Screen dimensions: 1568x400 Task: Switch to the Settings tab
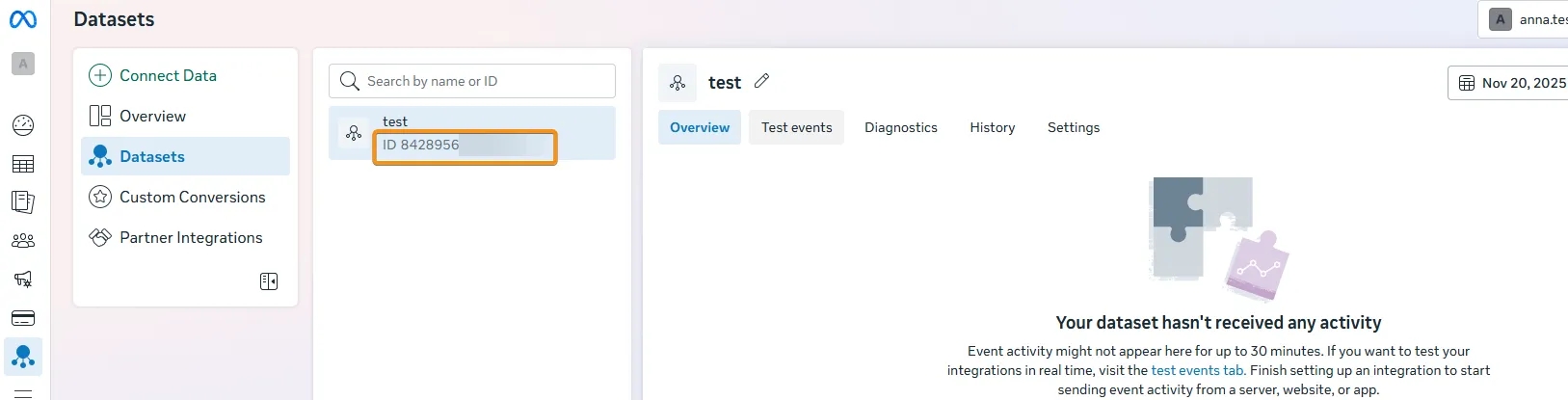[x=1074, y=127]
